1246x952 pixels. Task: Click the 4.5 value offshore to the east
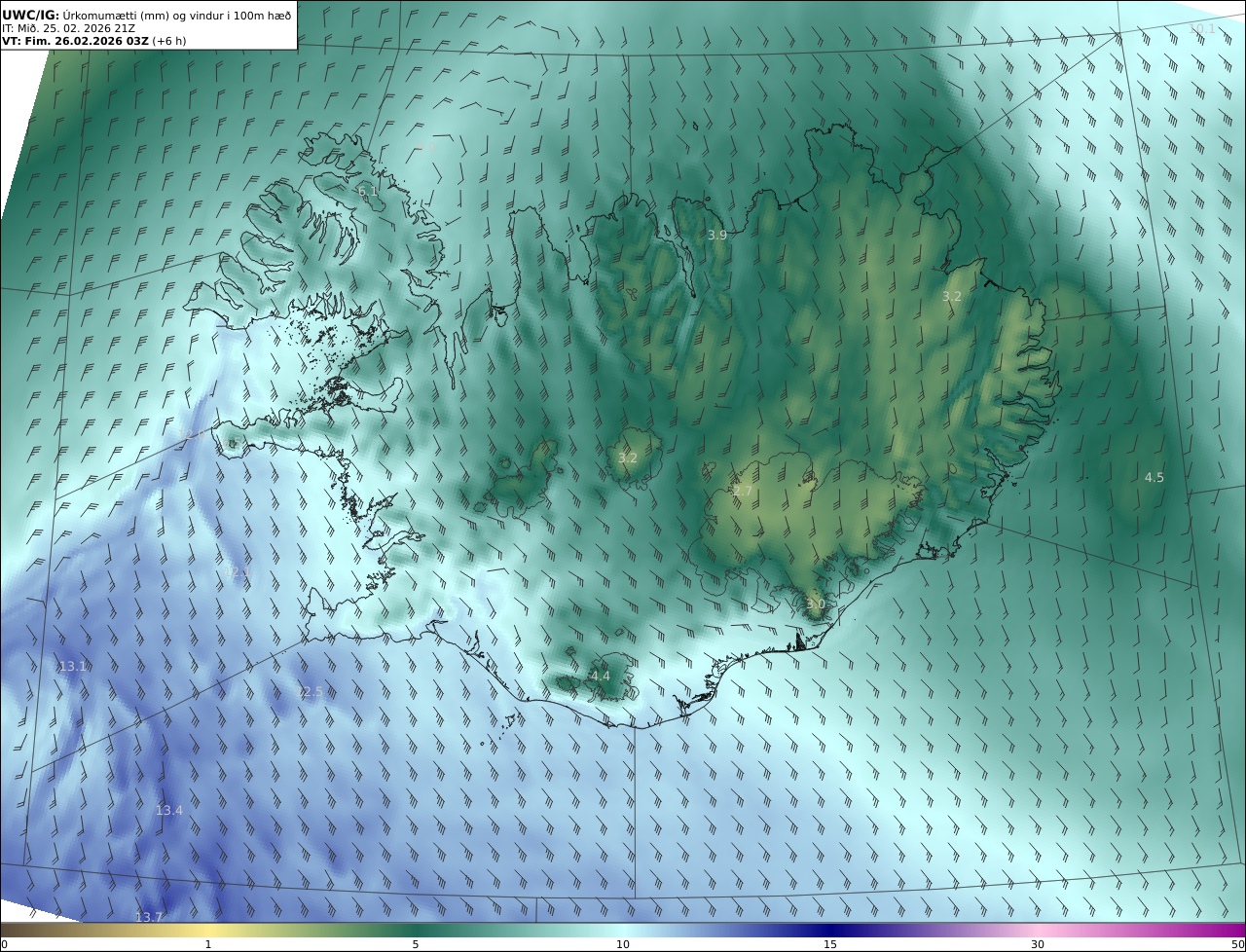pos(1154,477)
